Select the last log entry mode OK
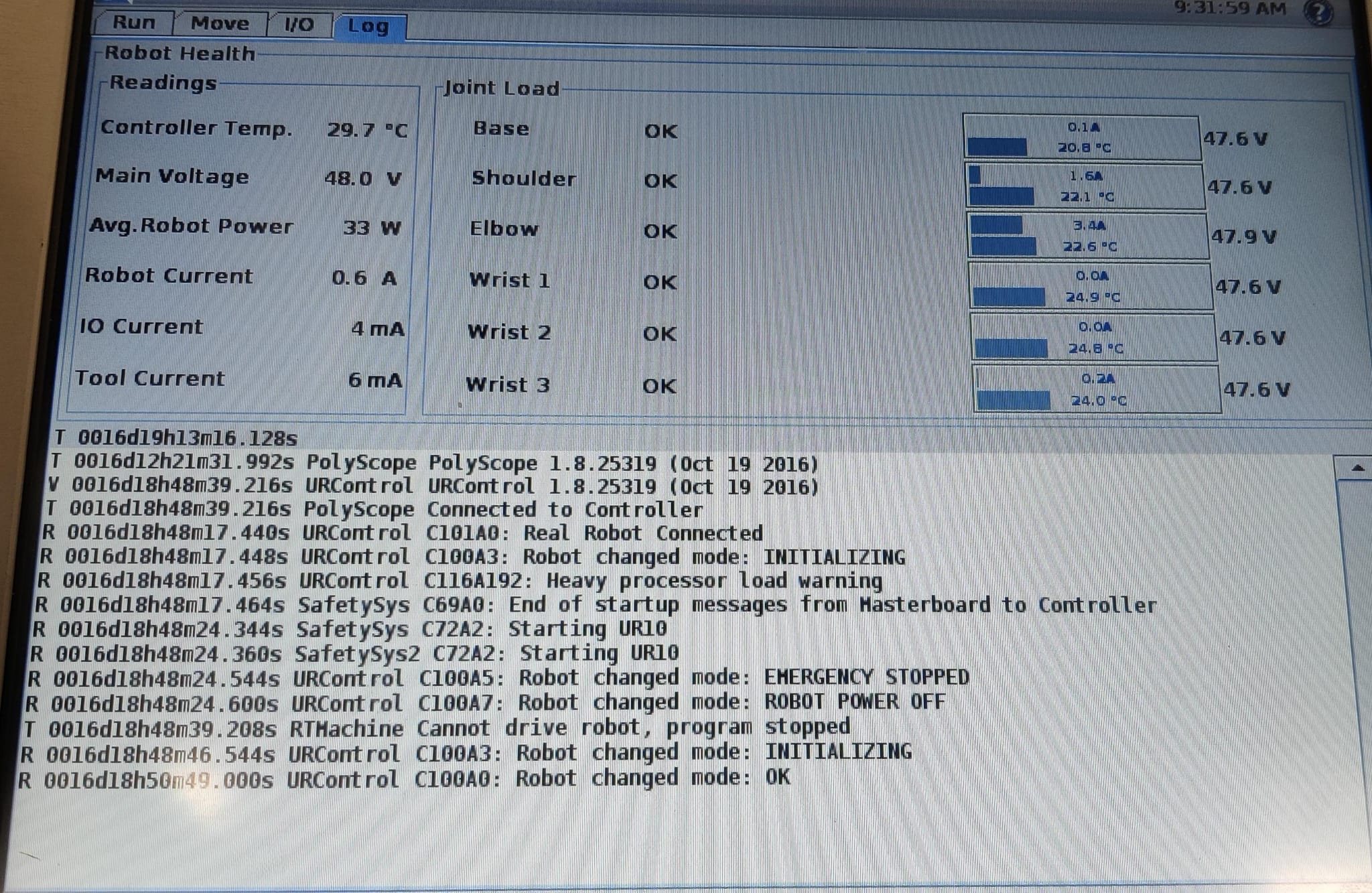 click(x=404, y=779)
